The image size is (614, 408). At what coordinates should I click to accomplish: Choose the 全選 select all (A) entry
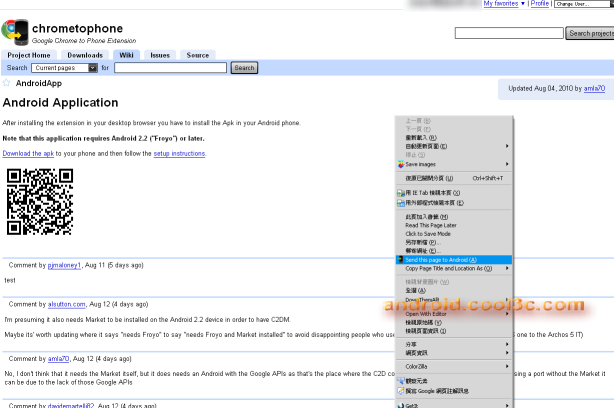[x=453, y=290]
